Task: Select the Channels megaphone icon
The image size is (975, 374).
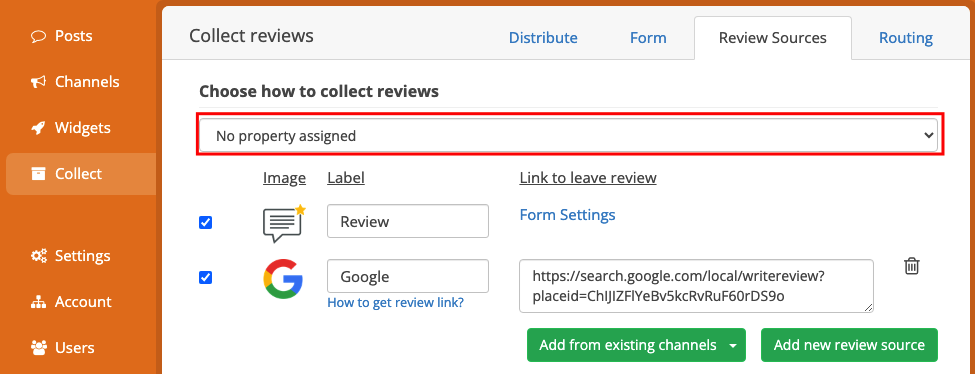Action: (39, 82)
